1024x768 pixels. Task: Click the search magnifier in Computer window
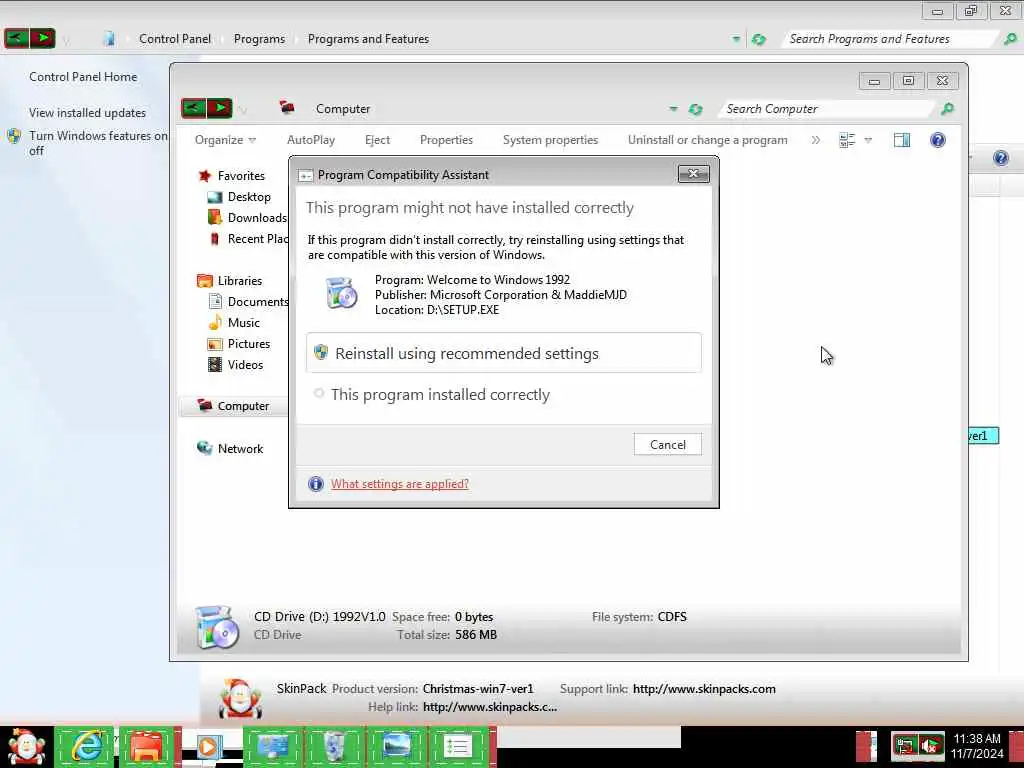pyautogui.click(x=948, y=109)
